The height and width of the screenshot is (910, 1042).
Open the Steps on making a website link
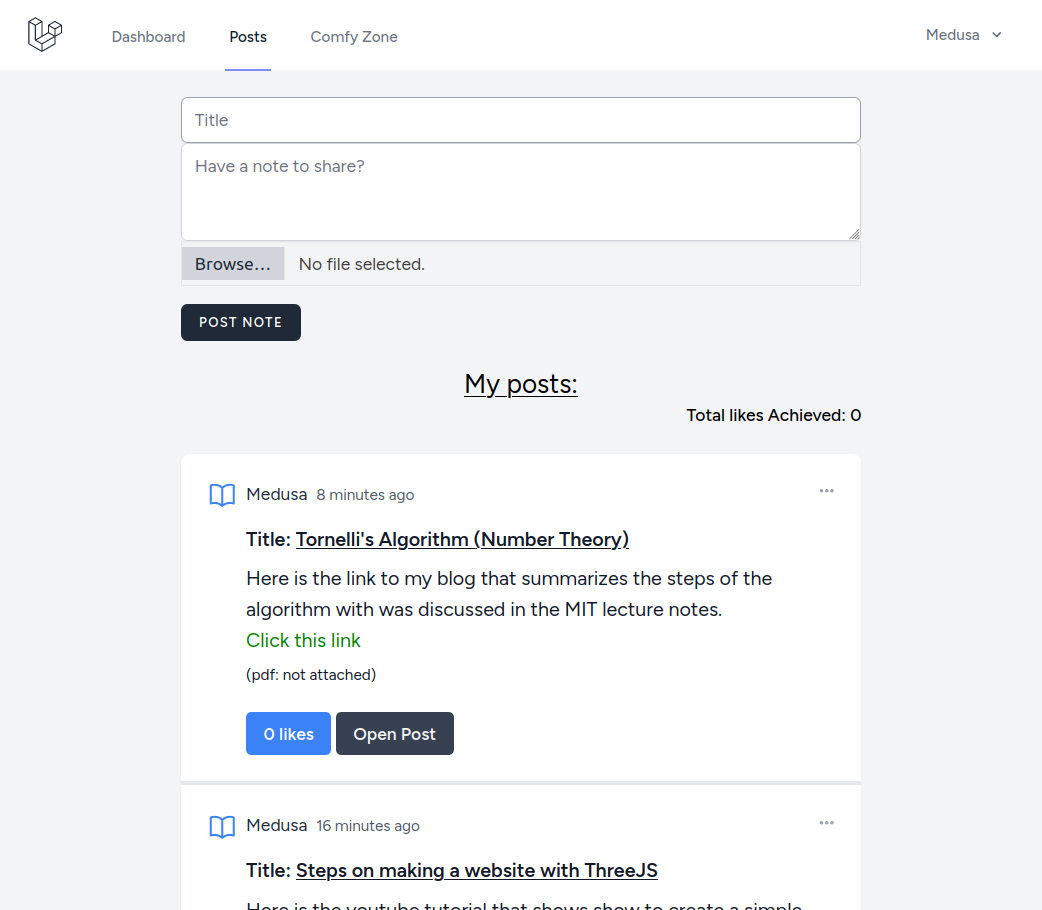click(x=476, y=870)
